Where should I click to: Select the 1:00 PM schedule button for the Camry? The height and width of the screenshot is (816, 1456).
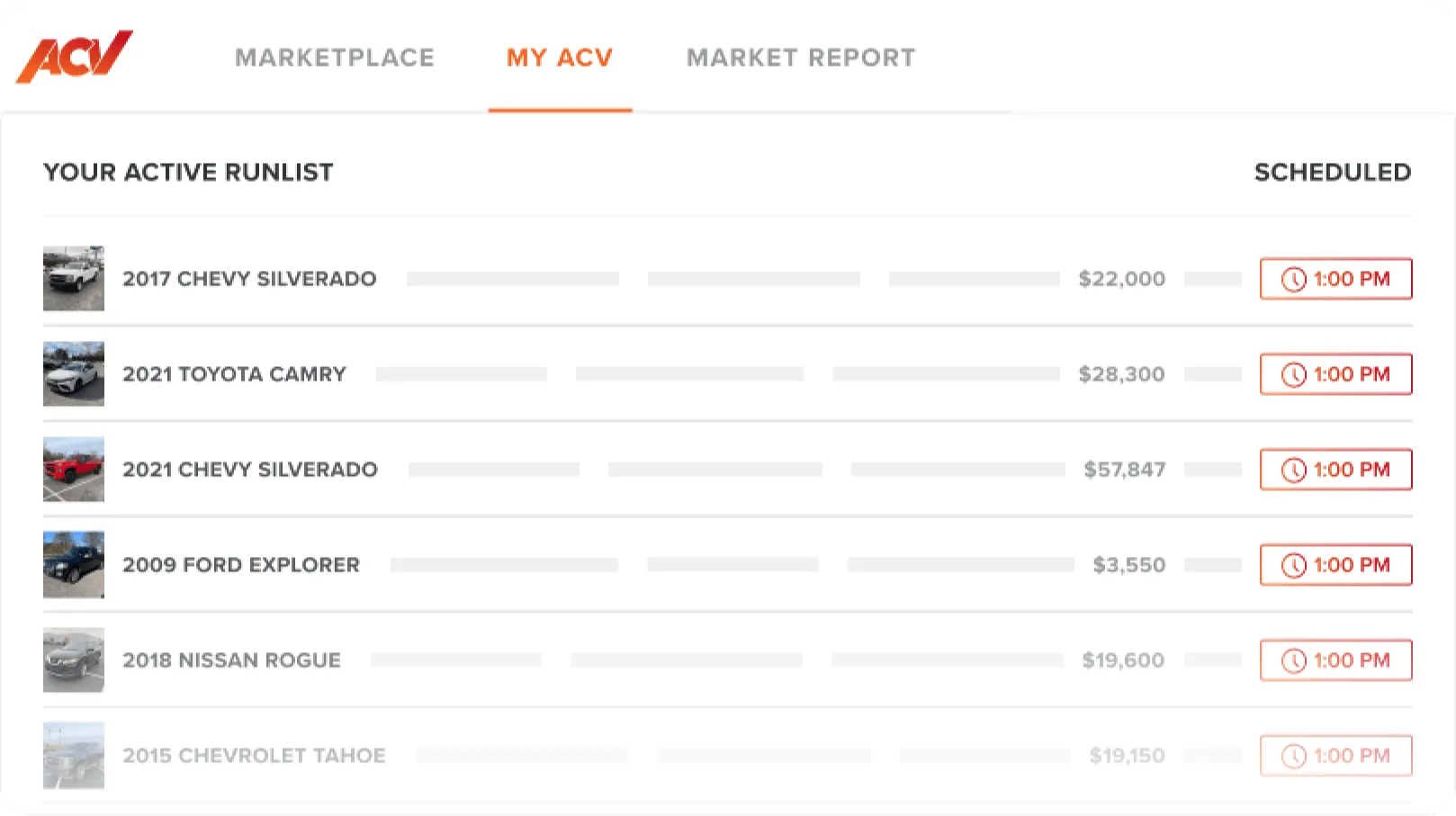(1335, 374)
